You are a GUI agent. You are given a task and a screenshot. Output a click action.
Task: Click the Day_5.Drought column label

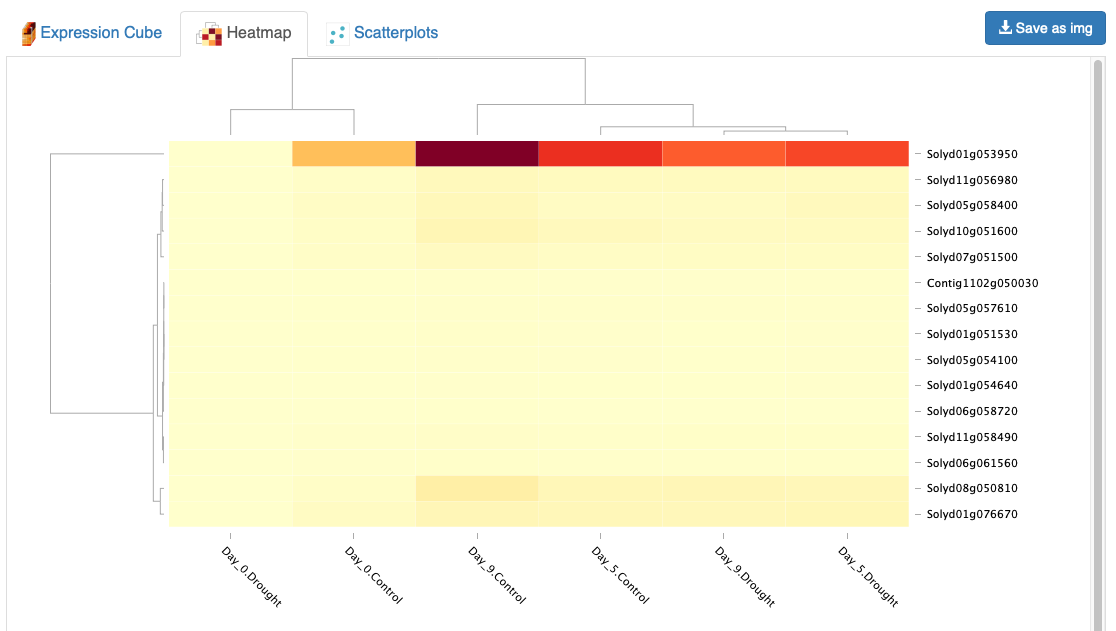[x=868, y=576]
